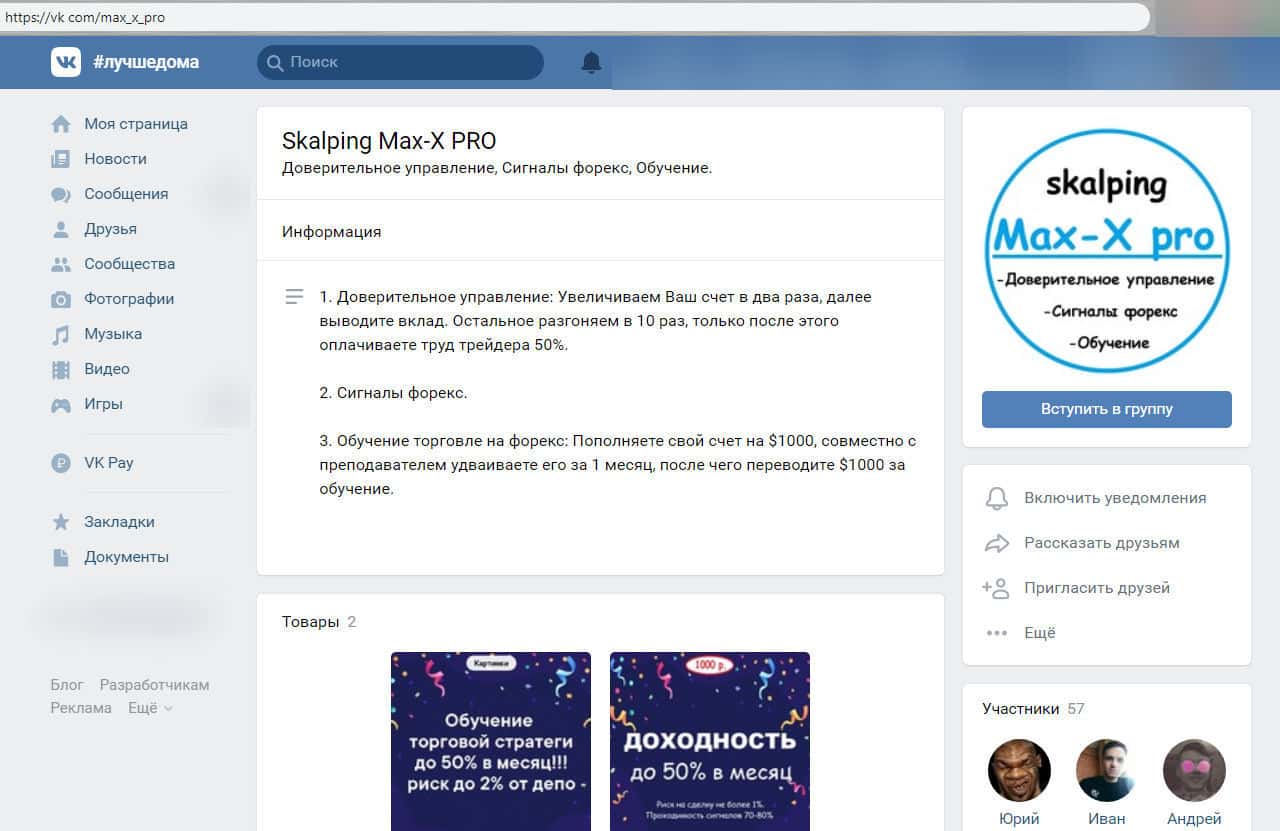Screen dimensions: 1280x831
Task: Open Сообщения chat icon
Action: (x=61, y=194)
